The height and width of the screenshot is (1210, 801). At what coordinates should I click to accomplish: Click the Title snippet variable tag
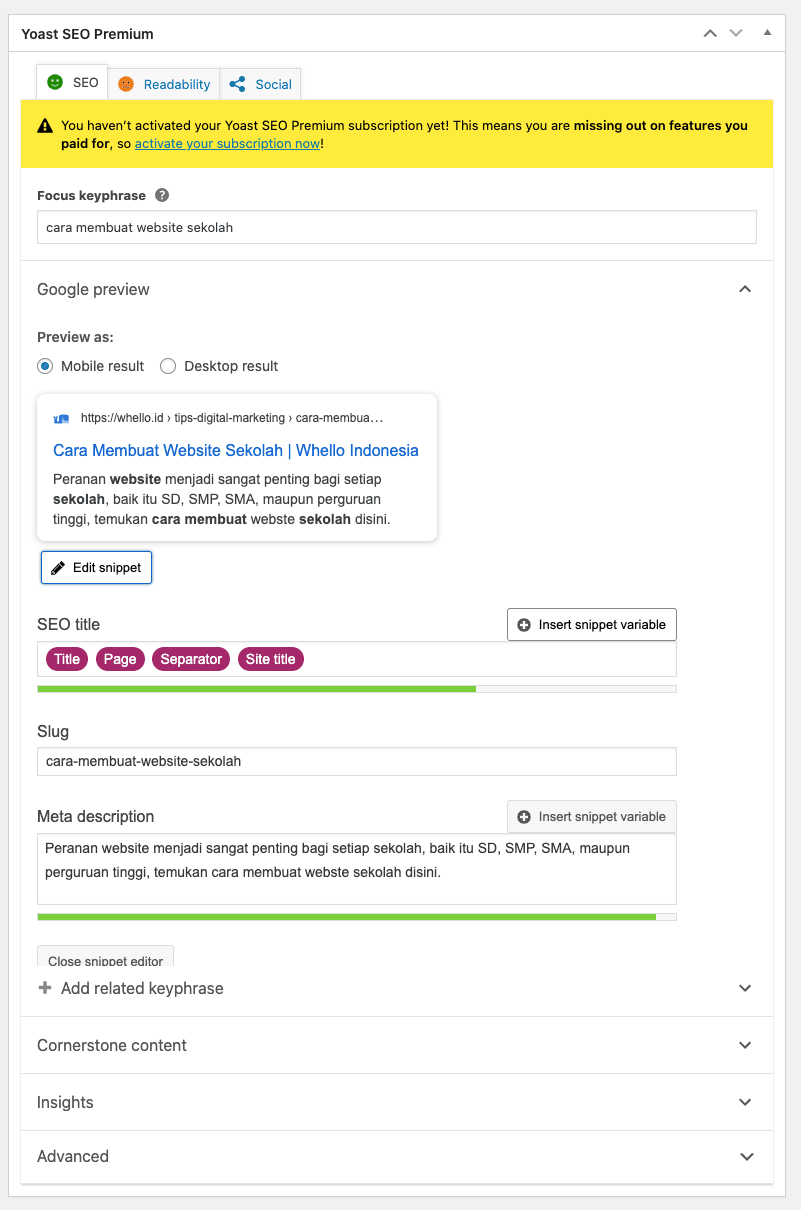pyautogui.click(x=67, y=659)
